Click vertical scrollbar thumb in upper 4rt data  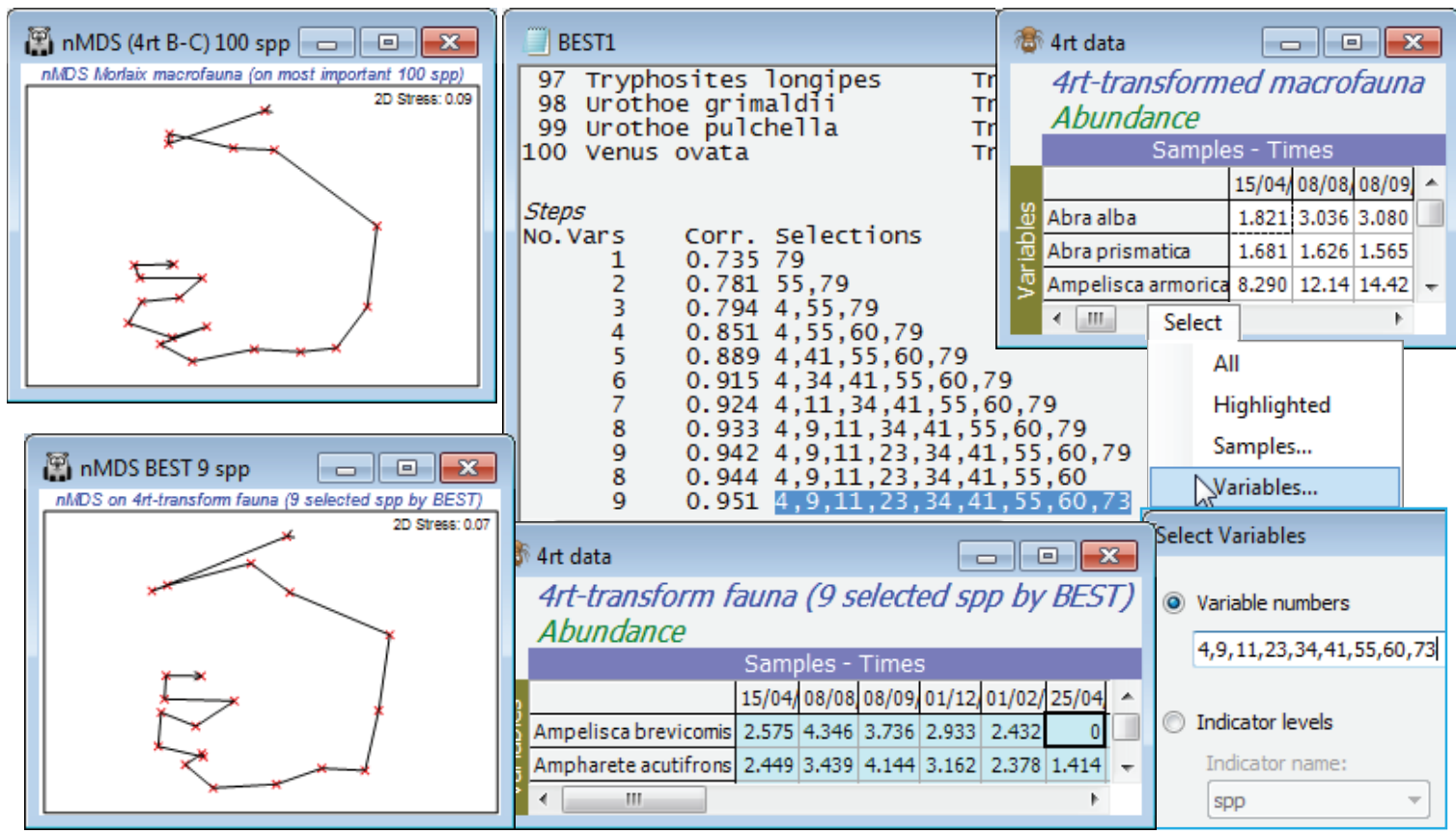point(1431,211)
